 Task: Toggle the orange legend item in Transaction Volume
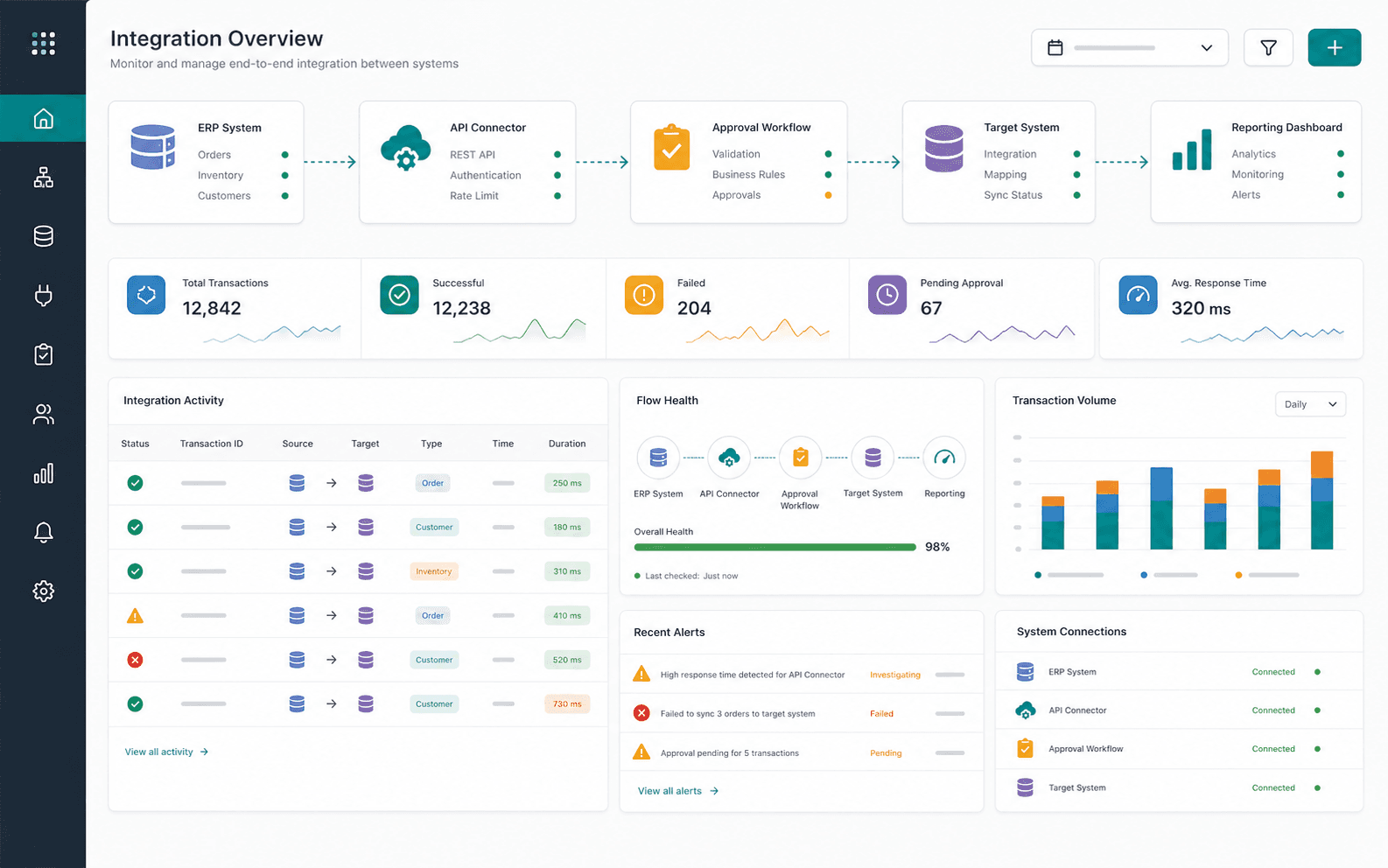[1266, 575]
